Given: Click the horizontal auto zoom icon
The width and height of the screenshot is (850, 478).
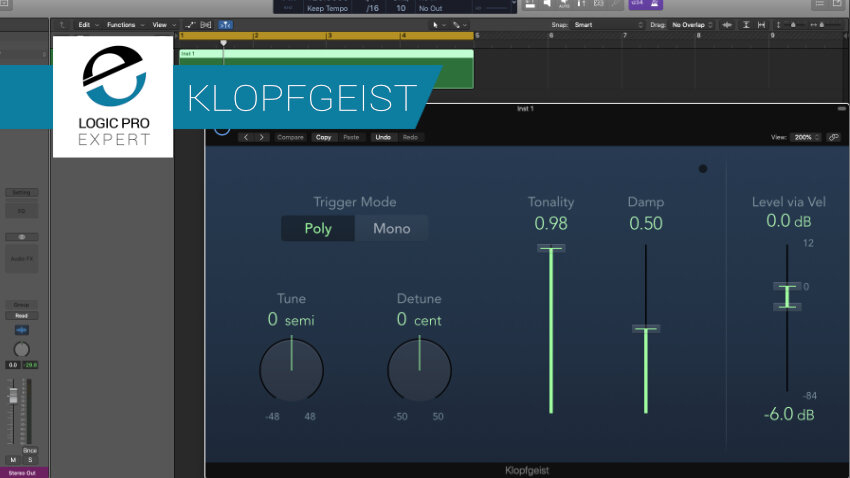Looking at the screenshot, I should point(762,25).
